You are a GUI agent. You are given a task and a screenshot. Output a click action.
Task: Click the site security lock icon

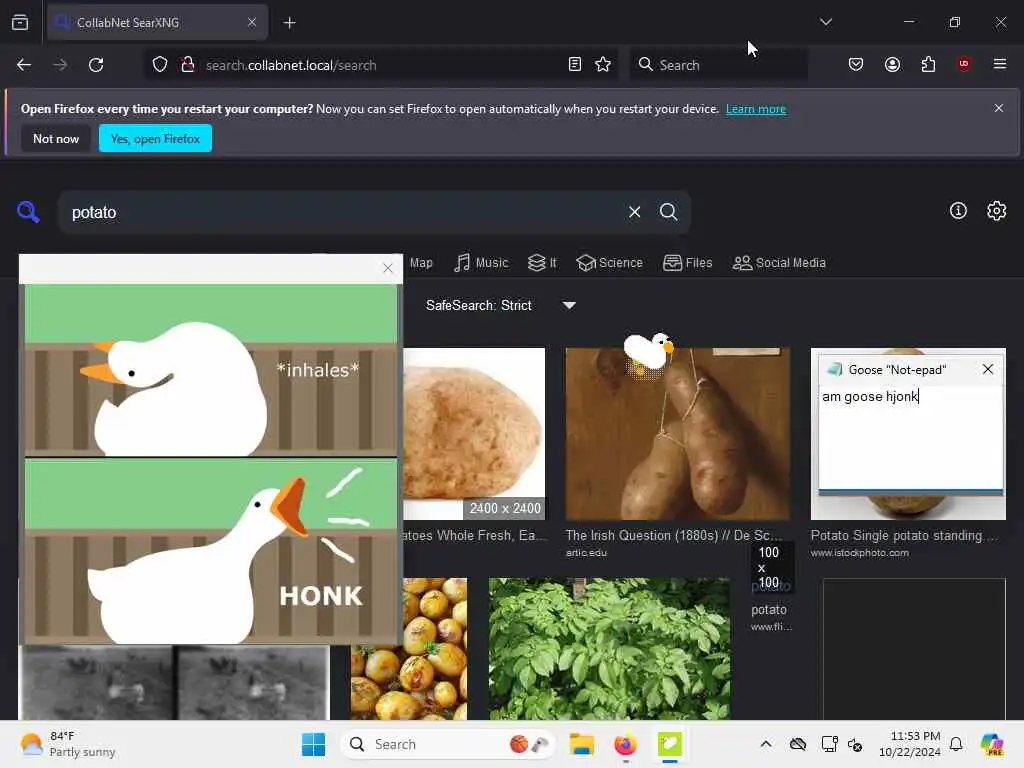pyautogui.click(x=187, y=65)
